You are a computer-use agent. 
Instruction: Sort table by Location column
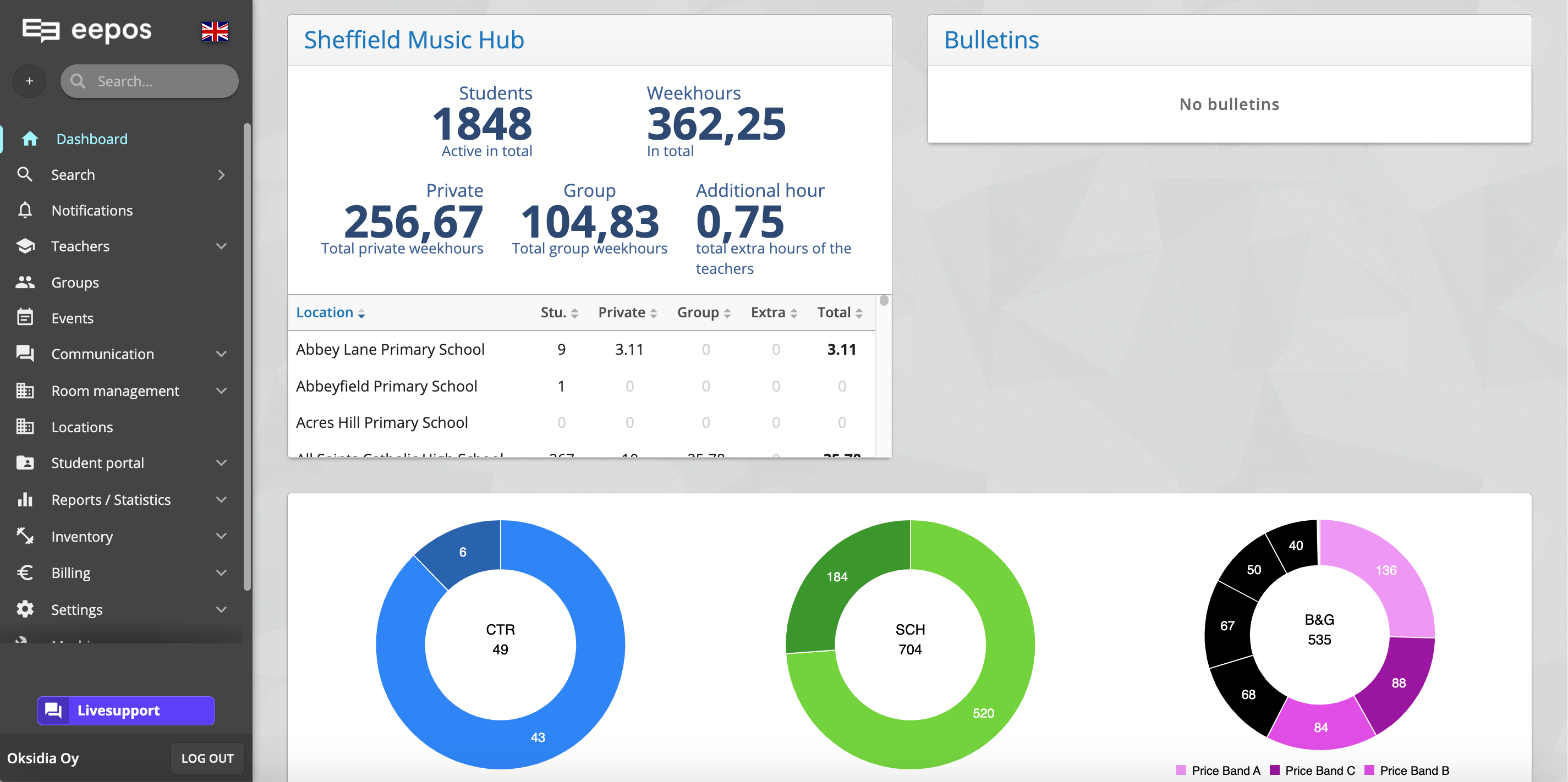coord(331,313)
